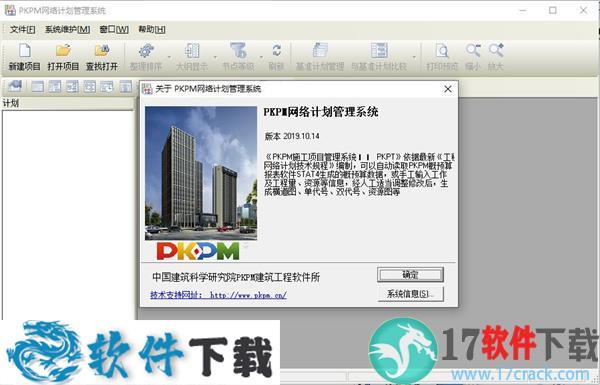Click the PKPM app icon in the main title bar
Image resolution: width=600 pixels, height=385 pixels.
(x=10, y=10)
